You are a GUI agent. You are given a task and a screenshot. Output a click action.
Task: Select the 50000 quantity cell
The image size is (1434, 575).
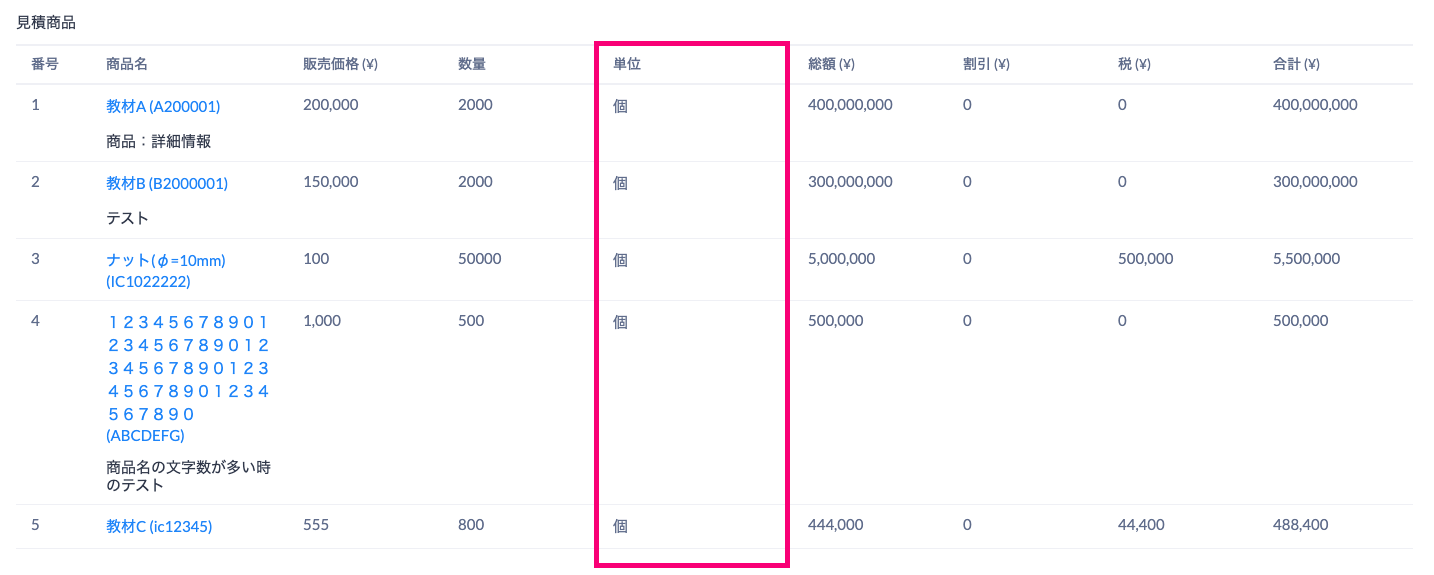click(480, 259)
